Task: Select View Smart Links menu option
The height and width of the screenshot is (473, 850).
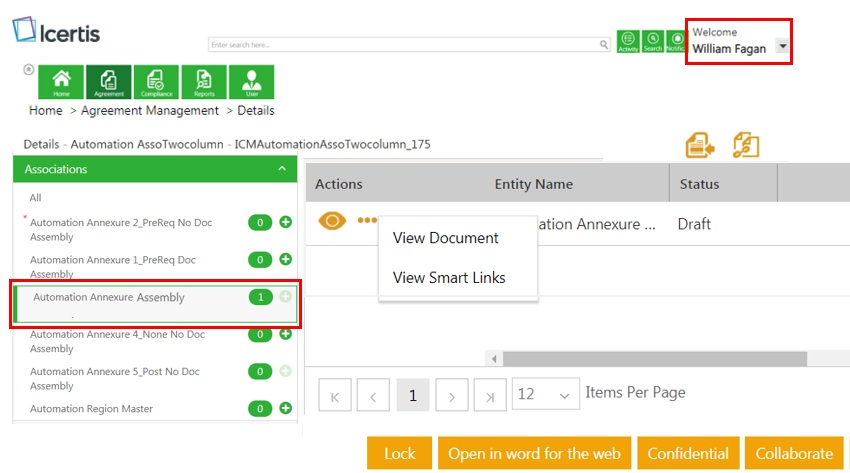Action: coord(449,278)
